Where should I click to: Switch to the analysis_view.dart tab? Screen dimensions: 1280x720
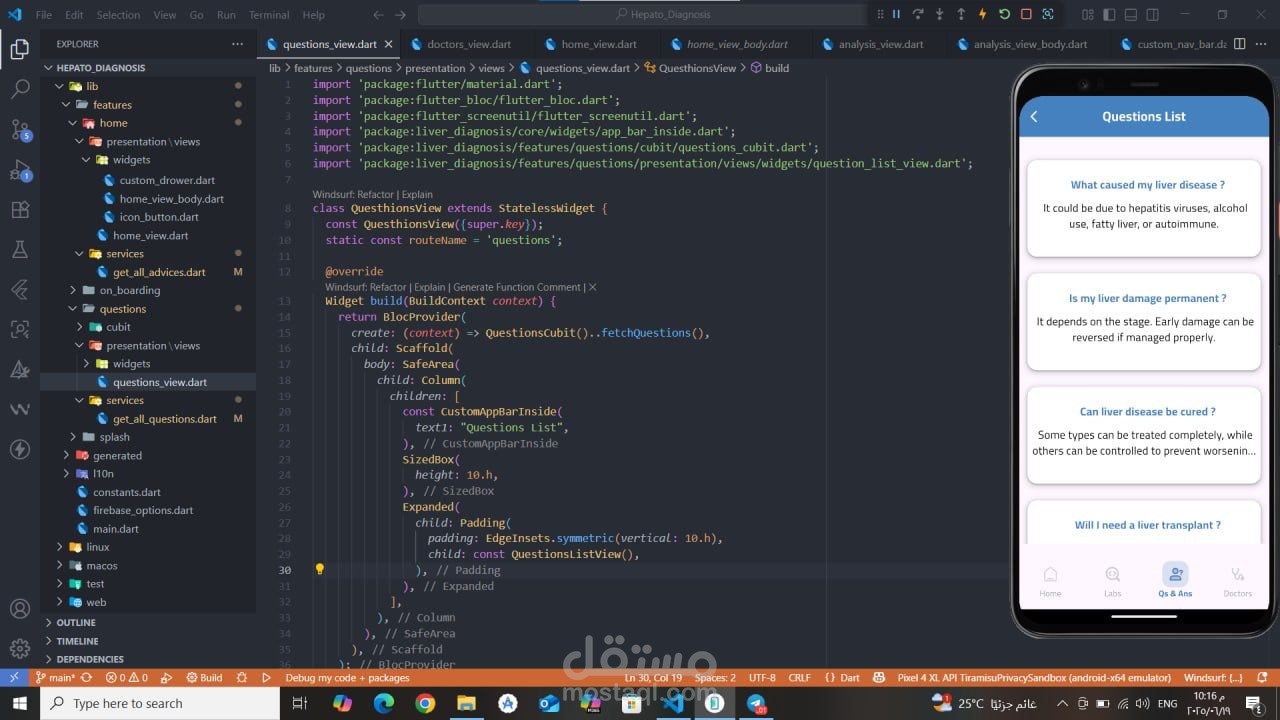[x=881, y=44]
